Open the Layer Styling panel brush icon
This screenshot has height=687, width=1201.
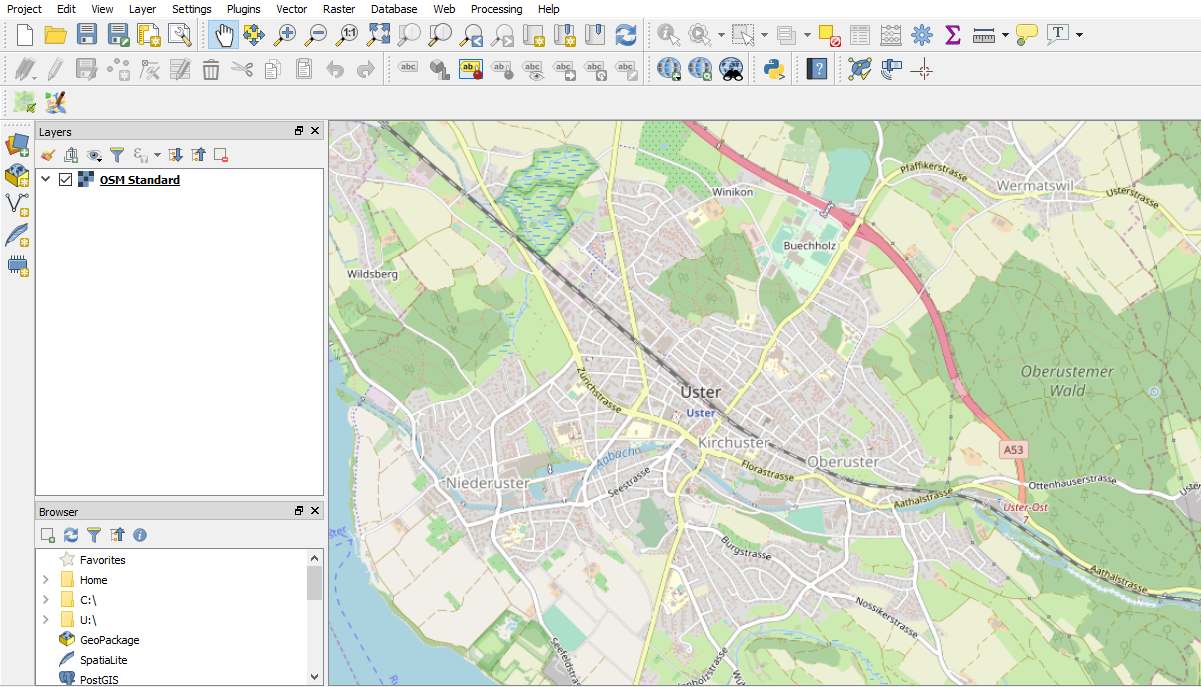click(46, 155)
